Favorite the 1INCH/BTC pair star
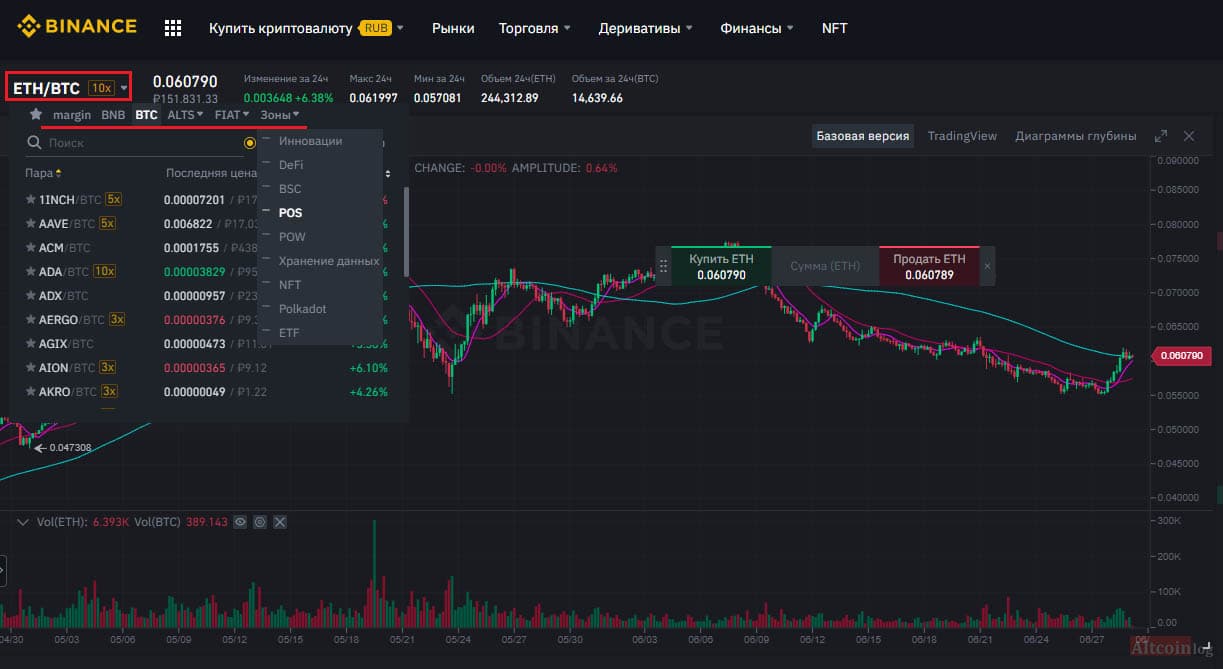The image size is (1223, 669). pyautogui.click(x=30, y=199)
